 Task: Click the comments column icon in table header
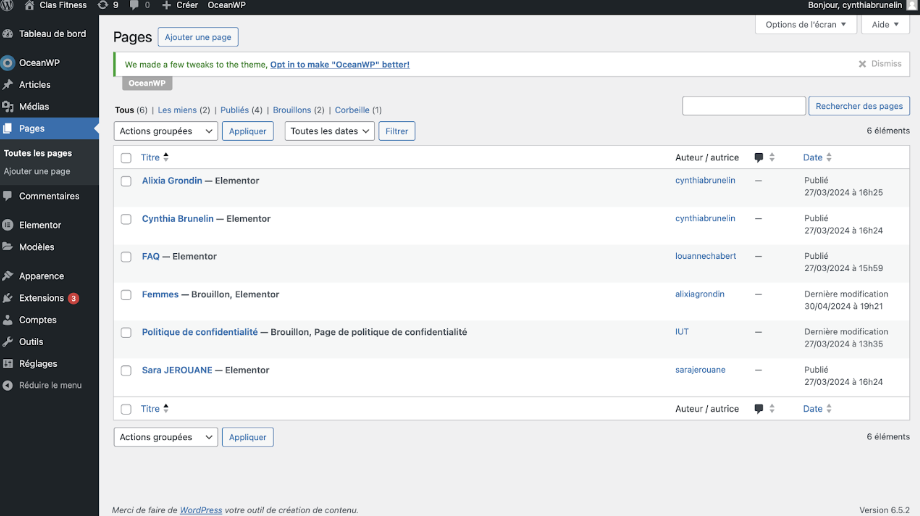pos(759,157)
